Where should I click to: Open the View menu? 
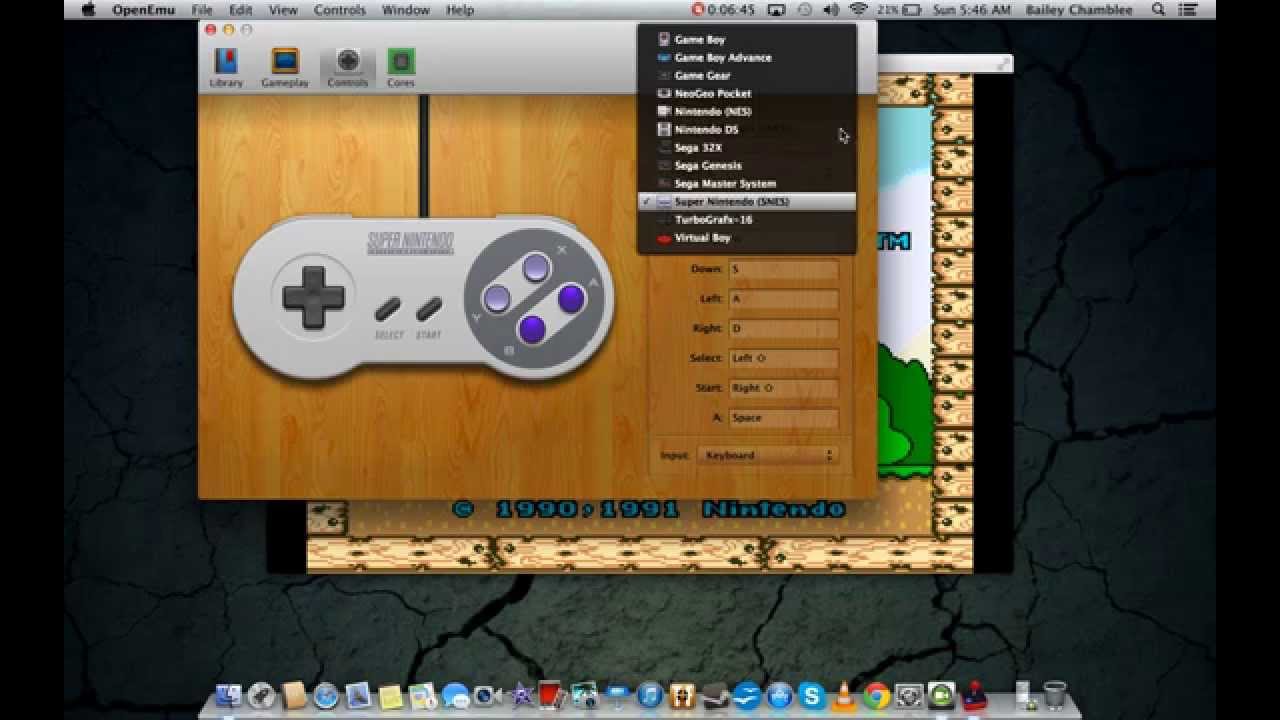(x=283, y=10)
